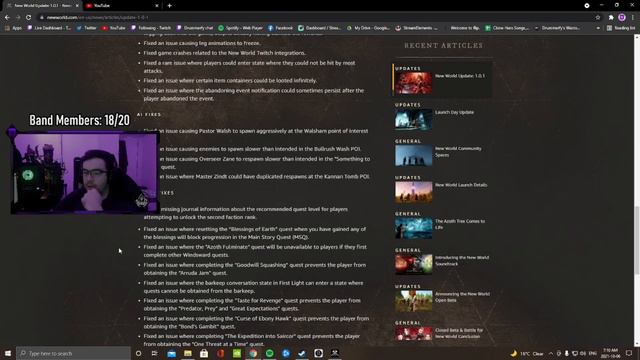
Task: Open the Clone Hero Songs bookmark
Action: (507, 28)
